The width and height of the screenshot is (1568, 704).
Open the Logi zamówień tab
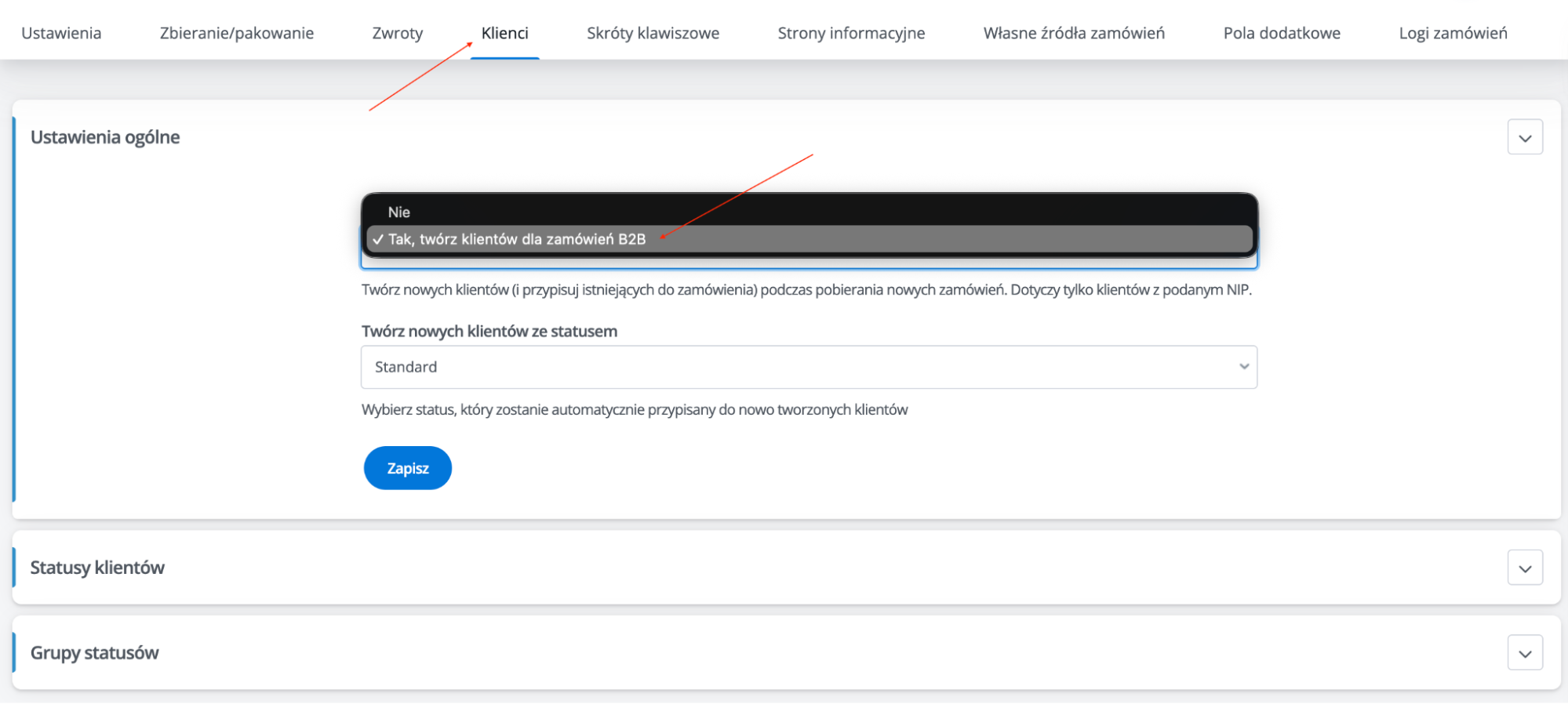1453,33
